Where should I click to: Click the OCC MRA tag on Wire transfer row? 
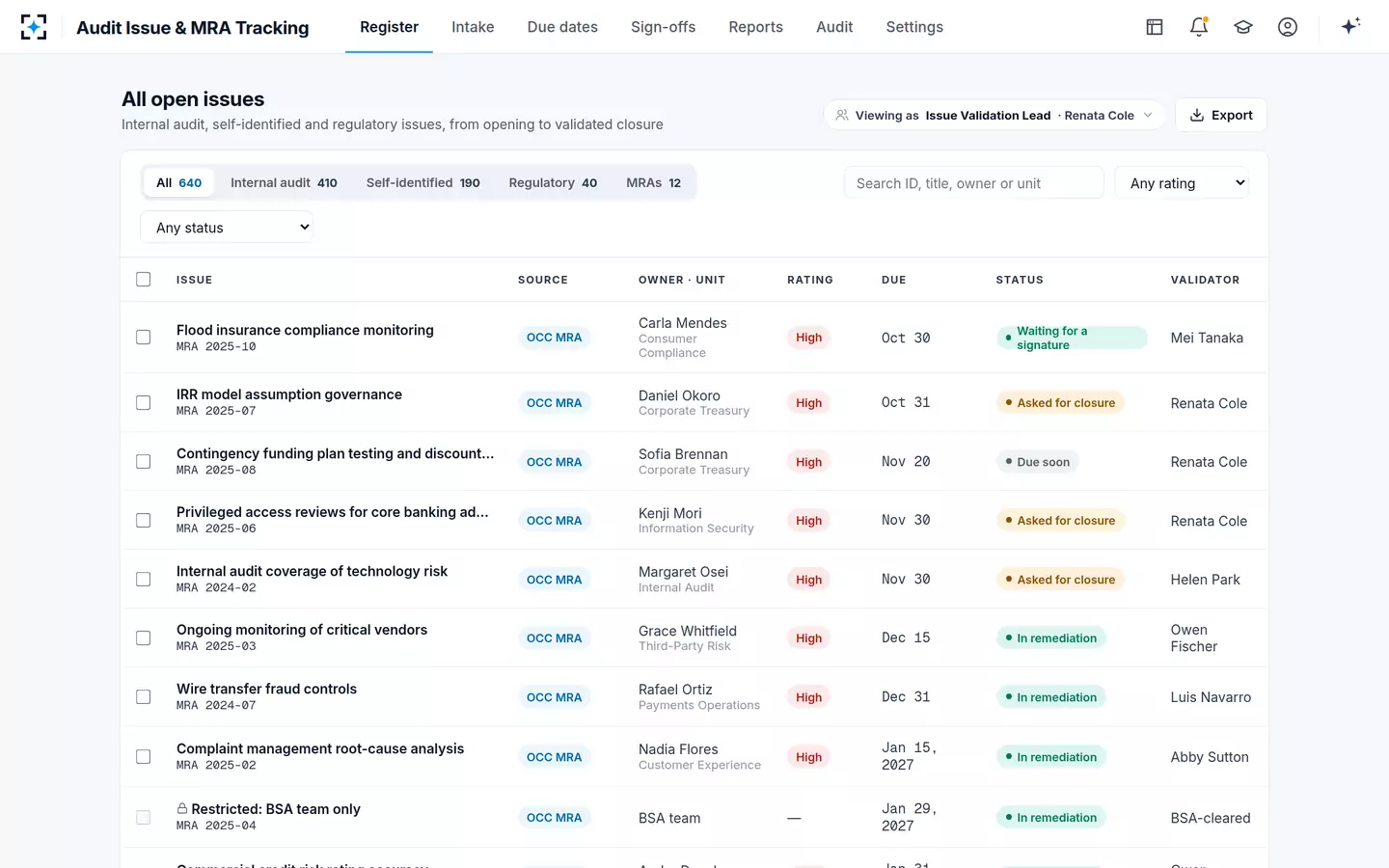pos(554,697)
